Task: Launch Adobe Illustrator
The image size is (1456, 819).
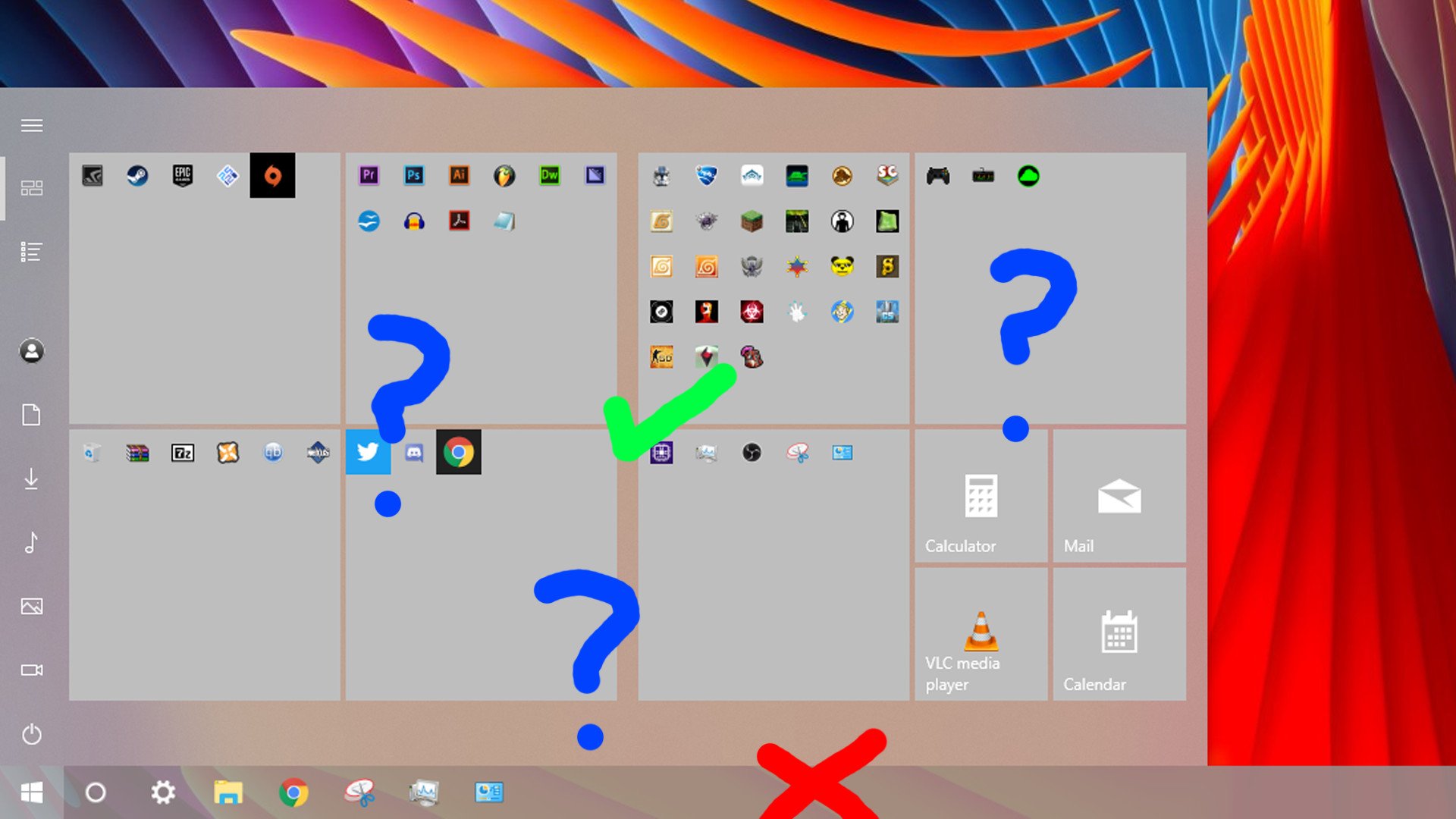Action: tap(459, 176)
